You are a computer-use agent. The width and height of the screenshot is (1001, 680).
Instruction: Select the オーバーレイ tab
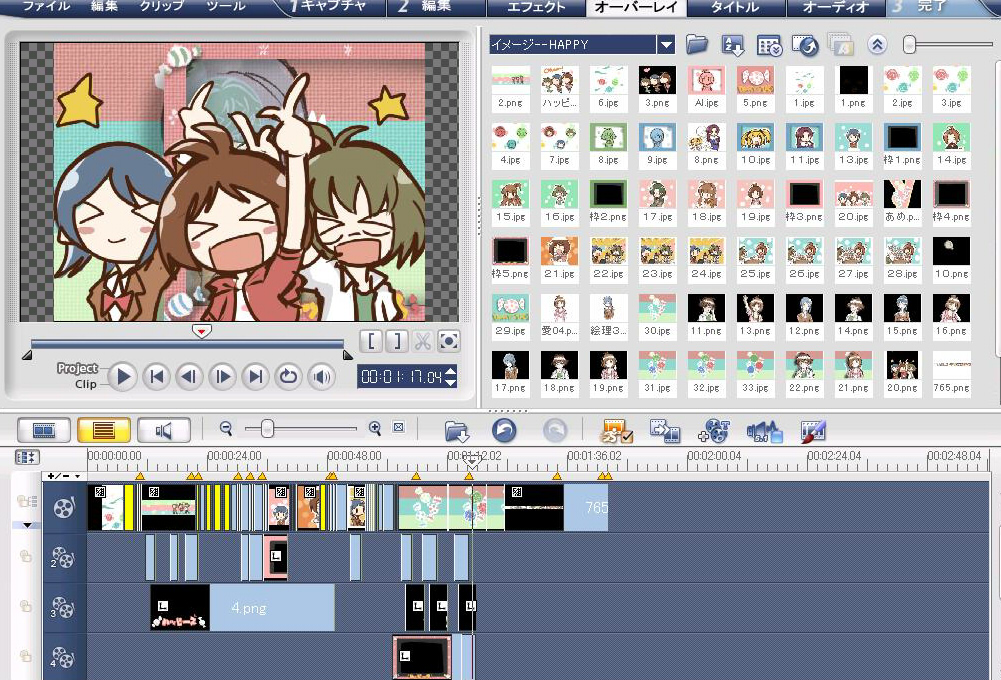pyautogui.click(x=636, y=8)
